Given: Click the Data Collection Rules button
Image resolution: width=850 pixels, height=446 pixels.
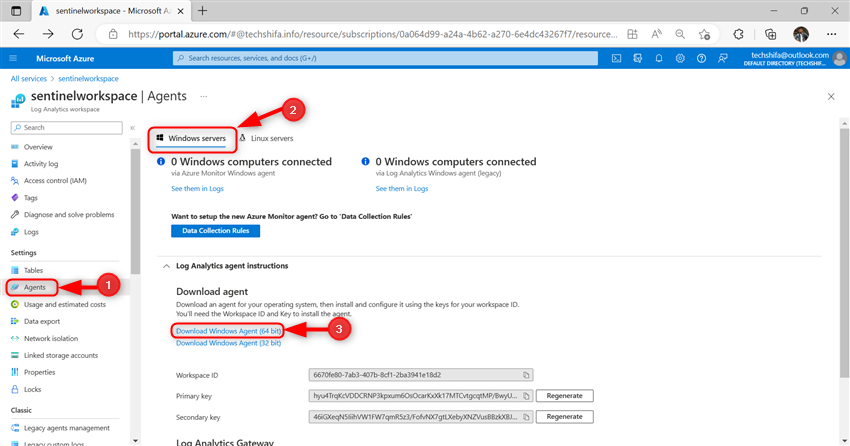Looking at the screenshot, I should 215,231.
